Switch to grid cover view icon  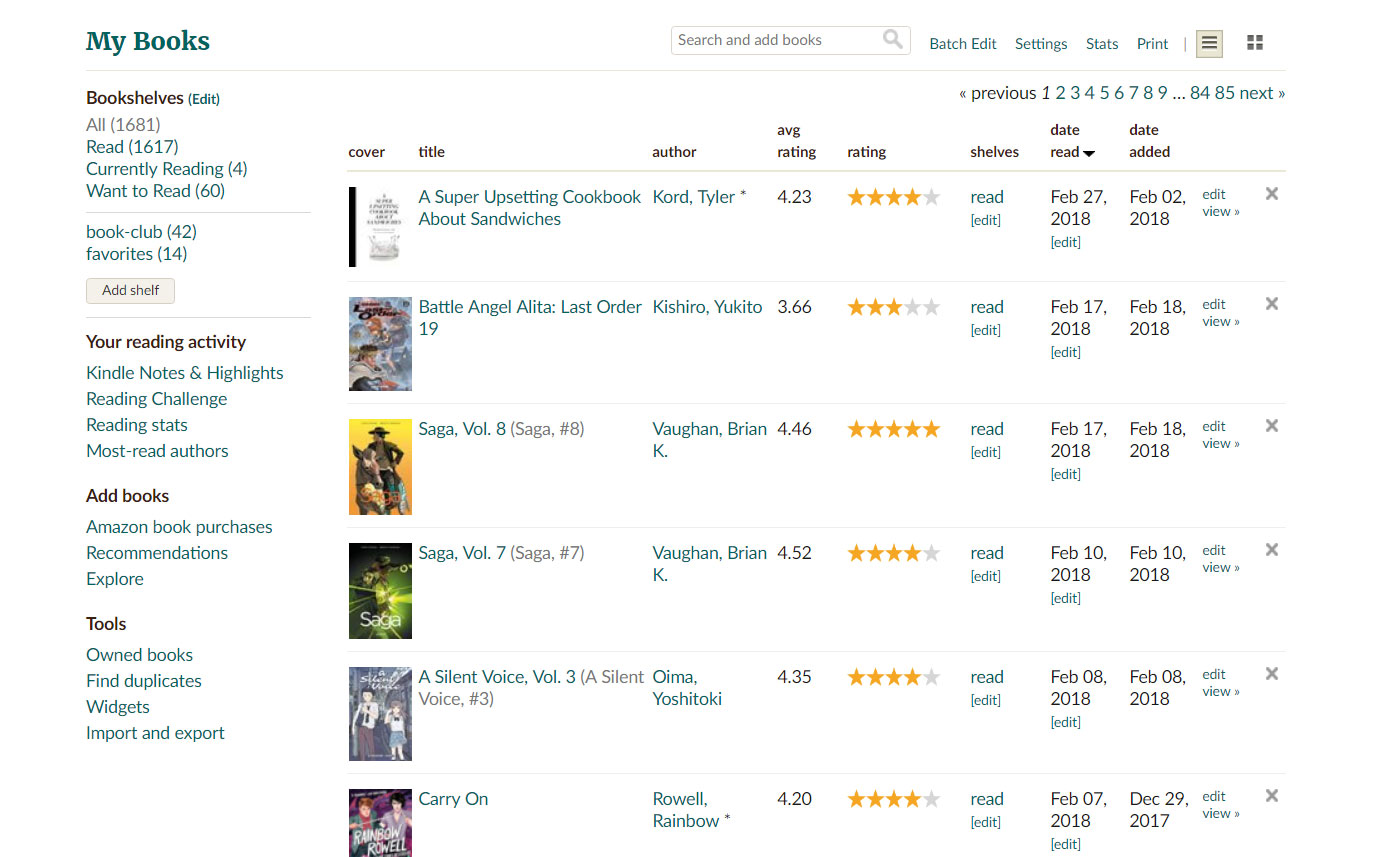click(x=1255, y=43)
